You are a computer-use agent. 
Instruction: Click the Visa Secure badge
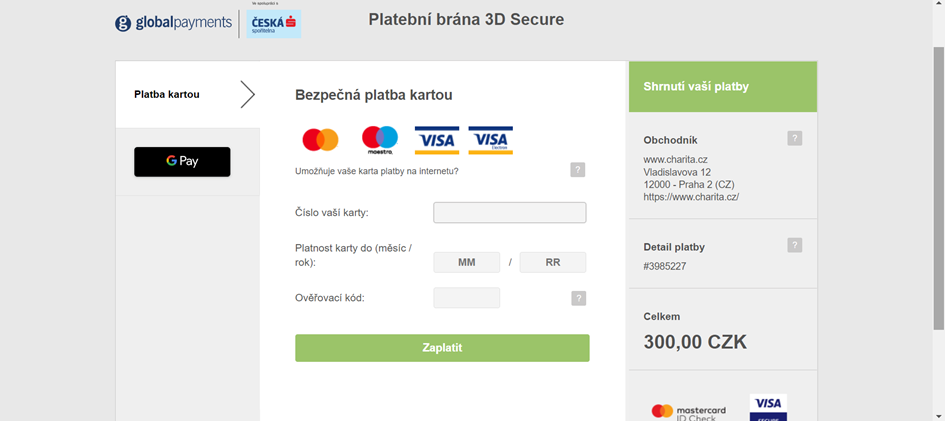[x=768, y=407]
